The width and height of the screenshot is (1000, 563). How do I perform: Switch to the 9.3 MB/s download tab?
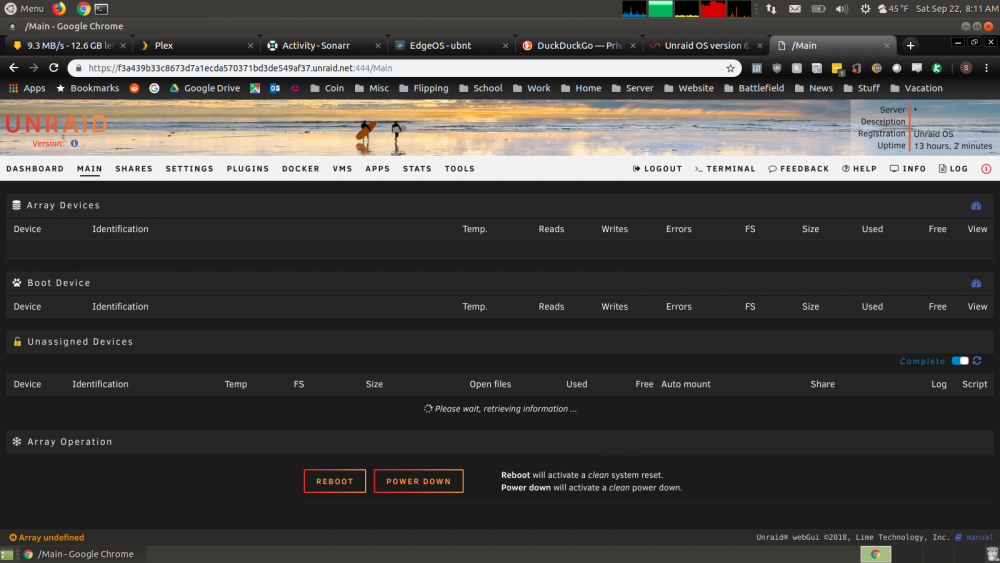click(68, 45)
